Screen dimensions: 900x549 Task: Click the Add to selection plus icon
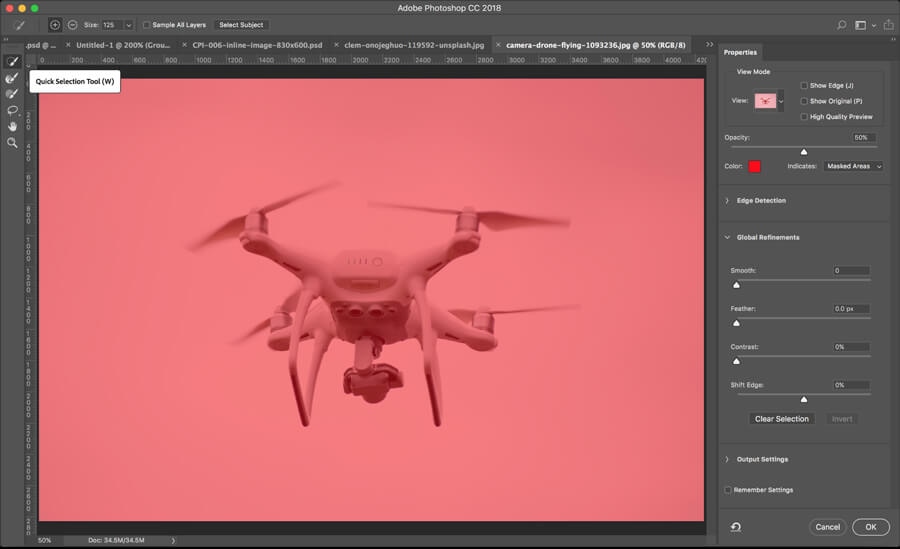coord(55,25)
